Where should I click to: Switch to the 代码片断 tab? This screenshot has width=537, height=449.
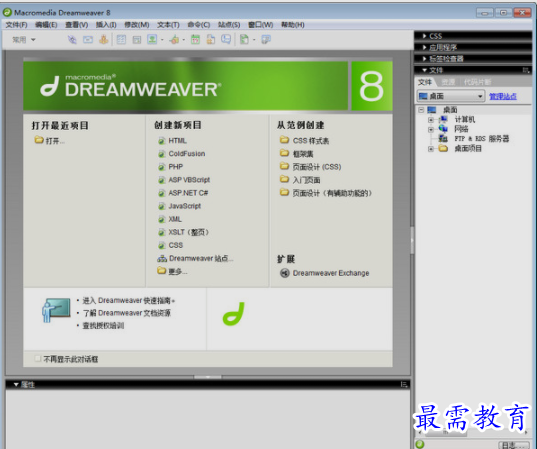pos(477,82)
